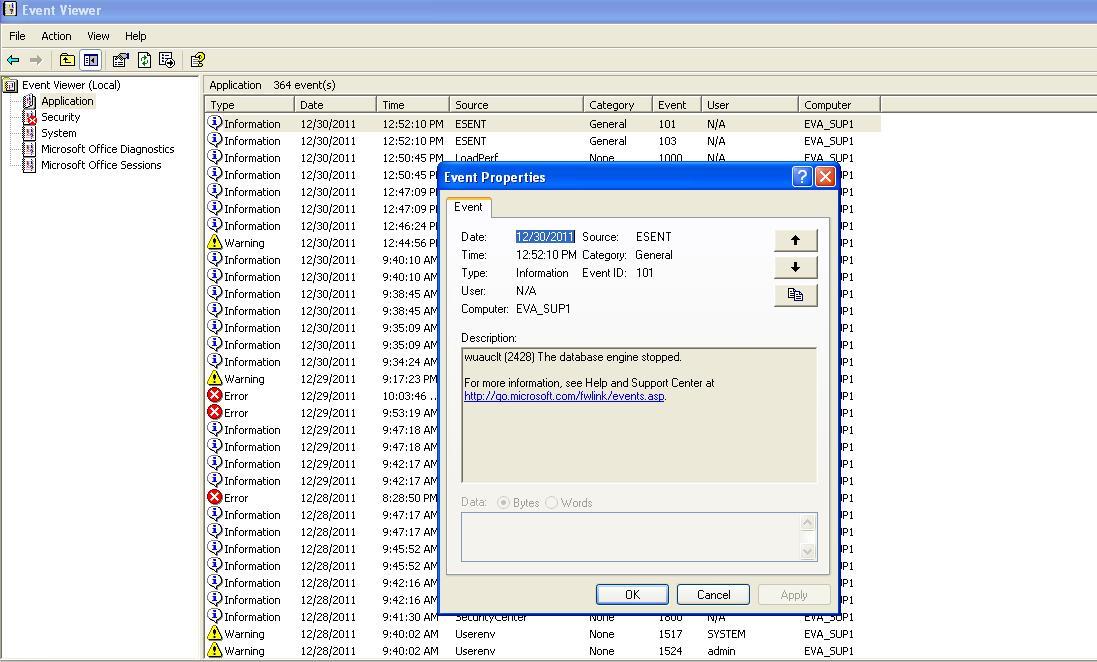
Task: Open the File menu
Action: pyautogui.click(x=17, y=36)
